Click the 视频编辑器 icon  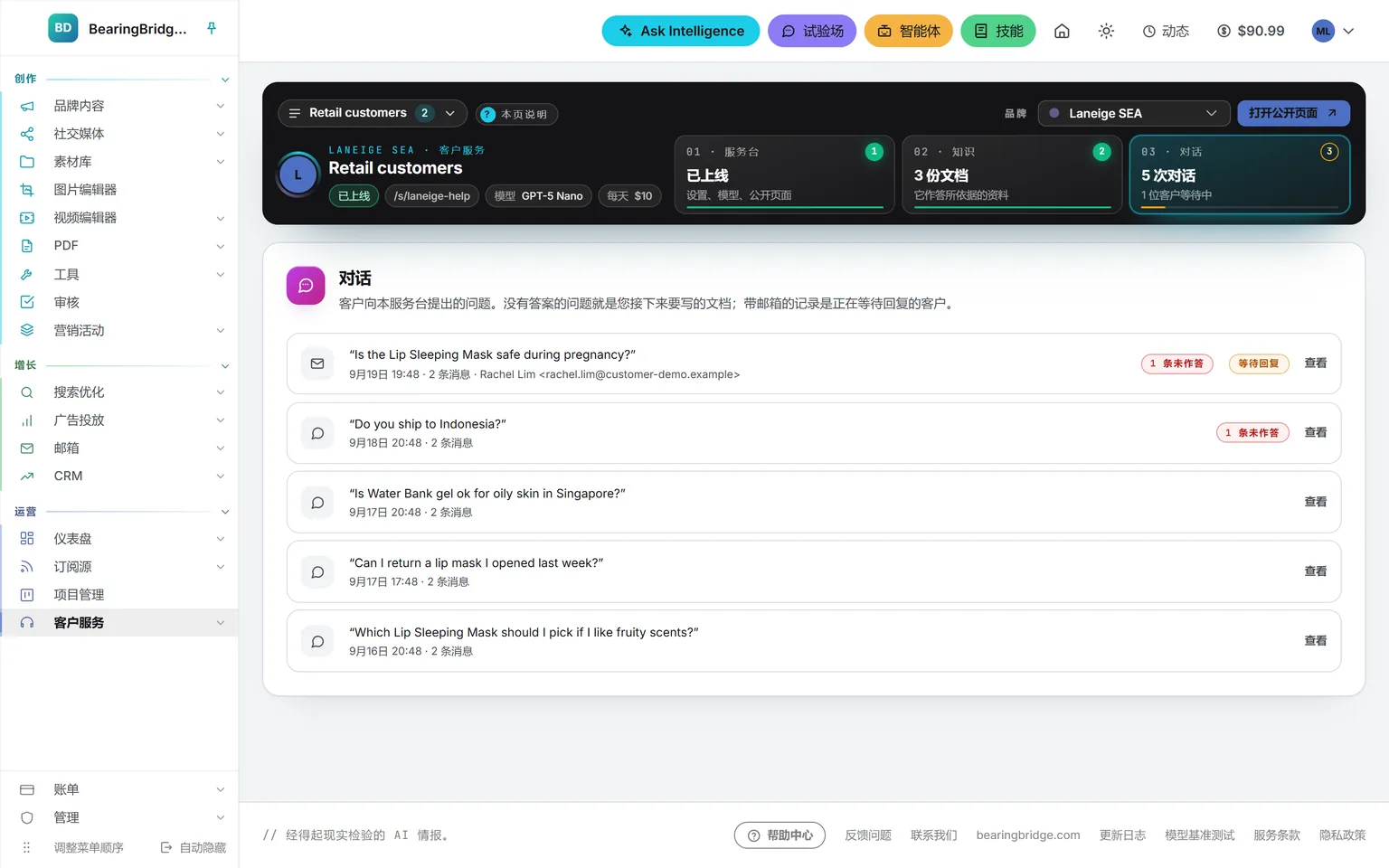tap(27, 218)
